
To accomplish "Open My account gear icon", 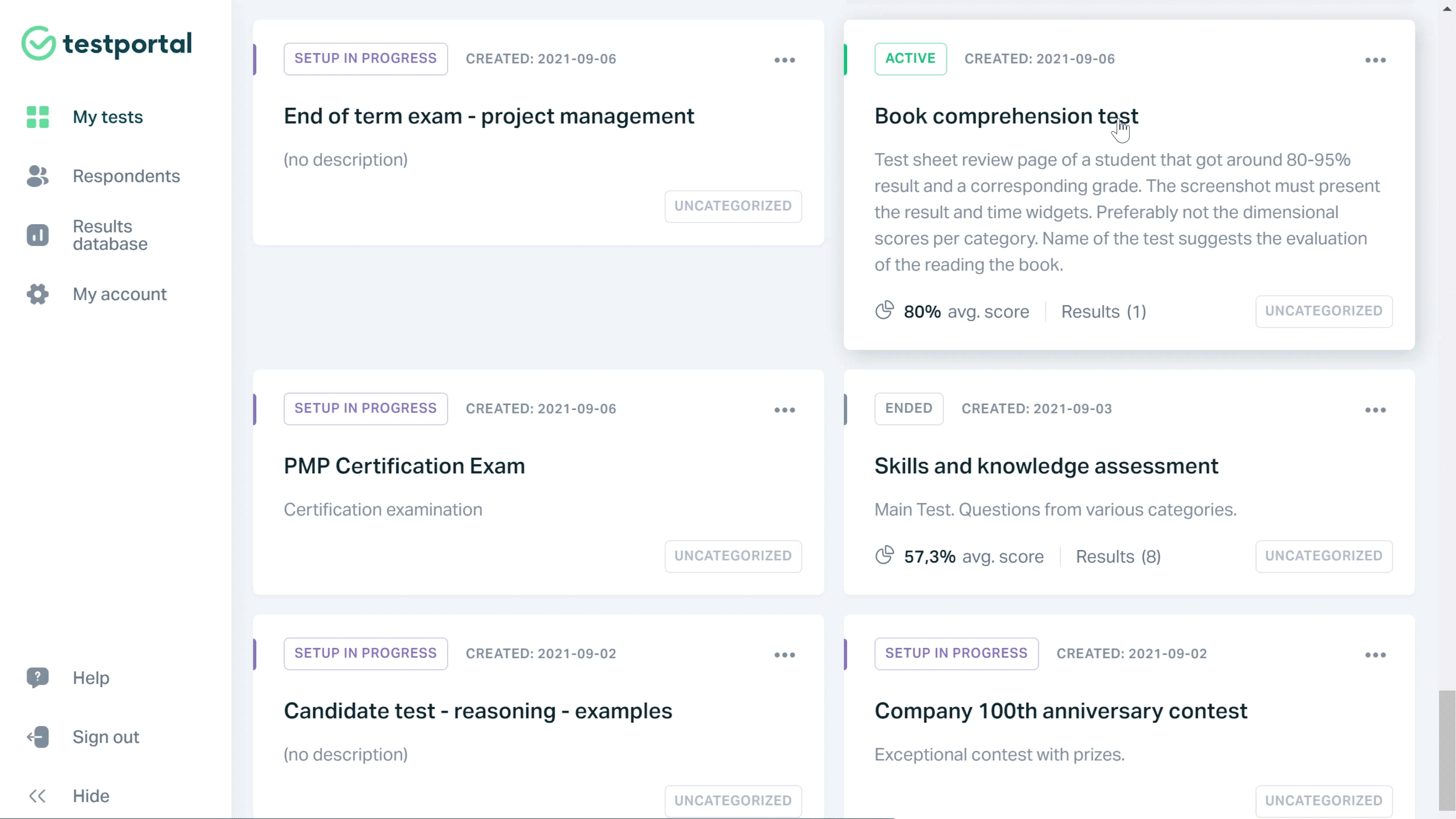I will click(37, 294).
